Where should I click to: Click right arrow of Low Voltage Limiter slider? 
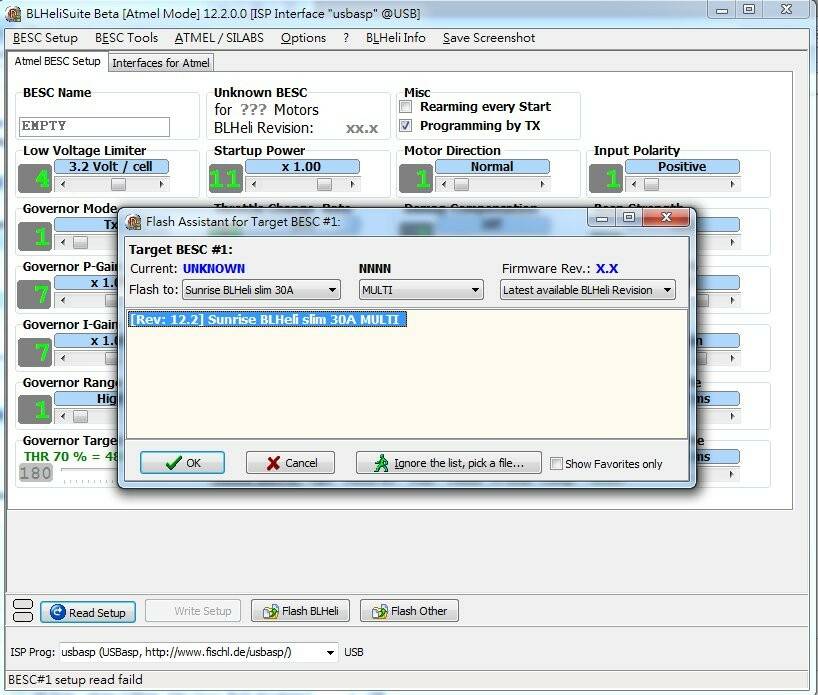coord(162,184)
